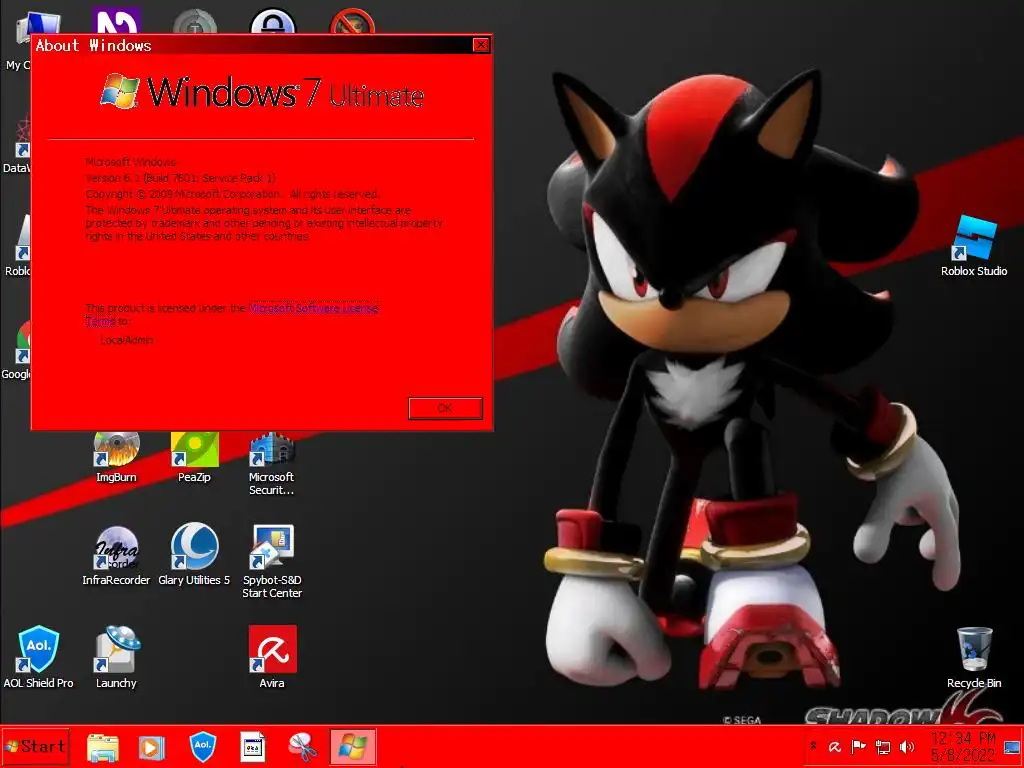Select the Roblox Studio desktop shortcut

pyautogui.click(x=974, y=246)
